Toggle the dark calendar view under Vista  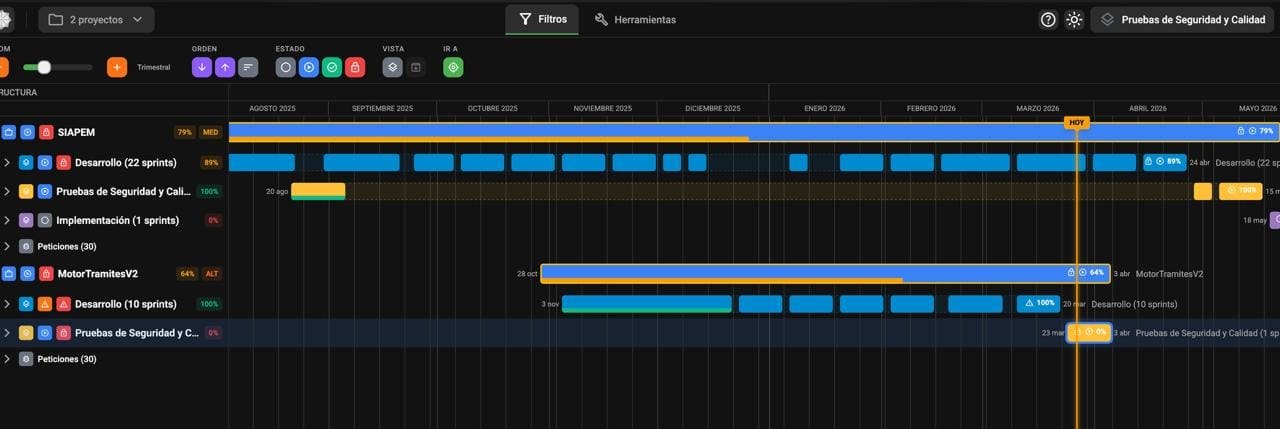coord(416,67)
